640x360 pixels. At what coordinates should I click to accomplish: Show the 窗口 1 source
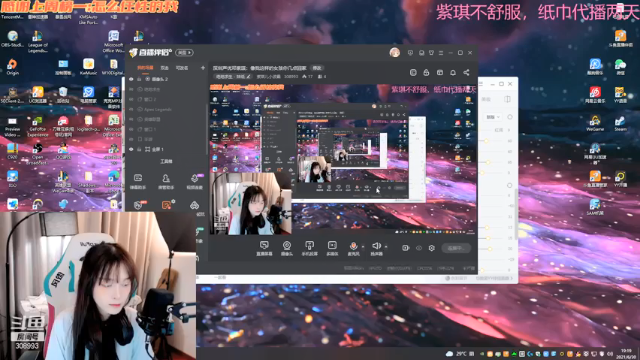131,129
